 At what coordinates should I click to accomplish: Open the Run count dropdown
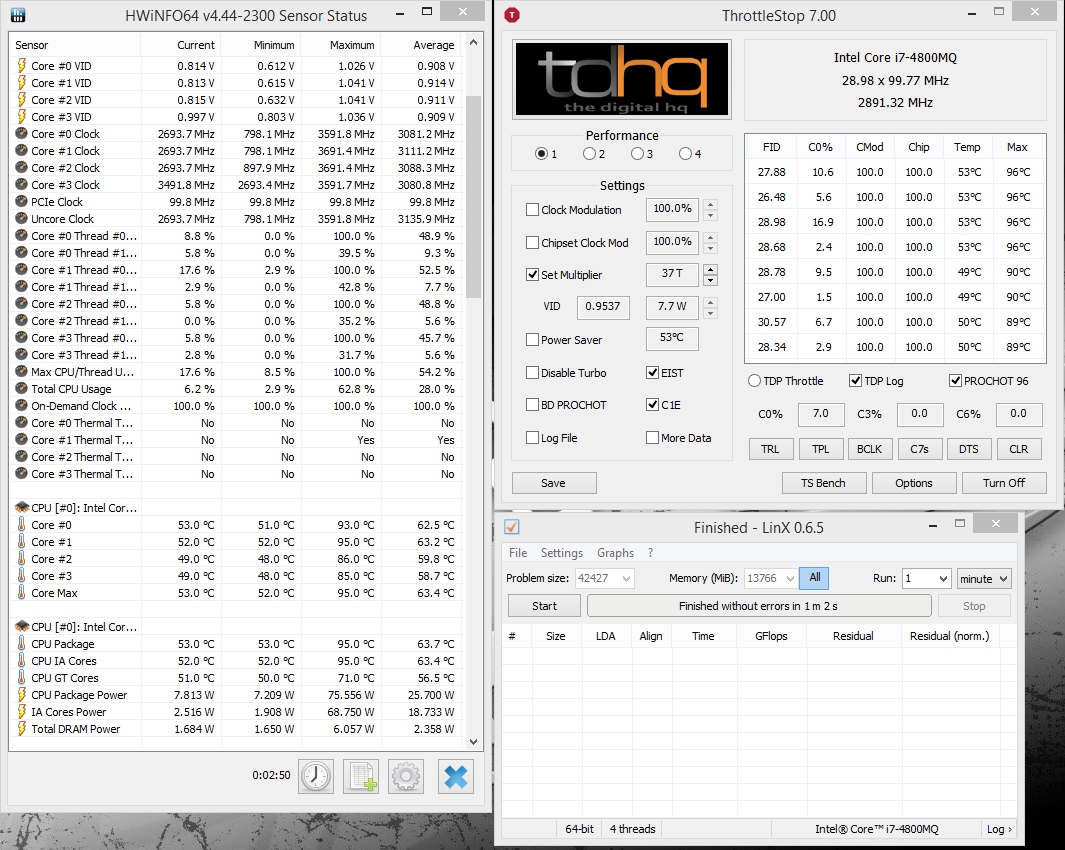pyautogui.click(x=943, y=579)
